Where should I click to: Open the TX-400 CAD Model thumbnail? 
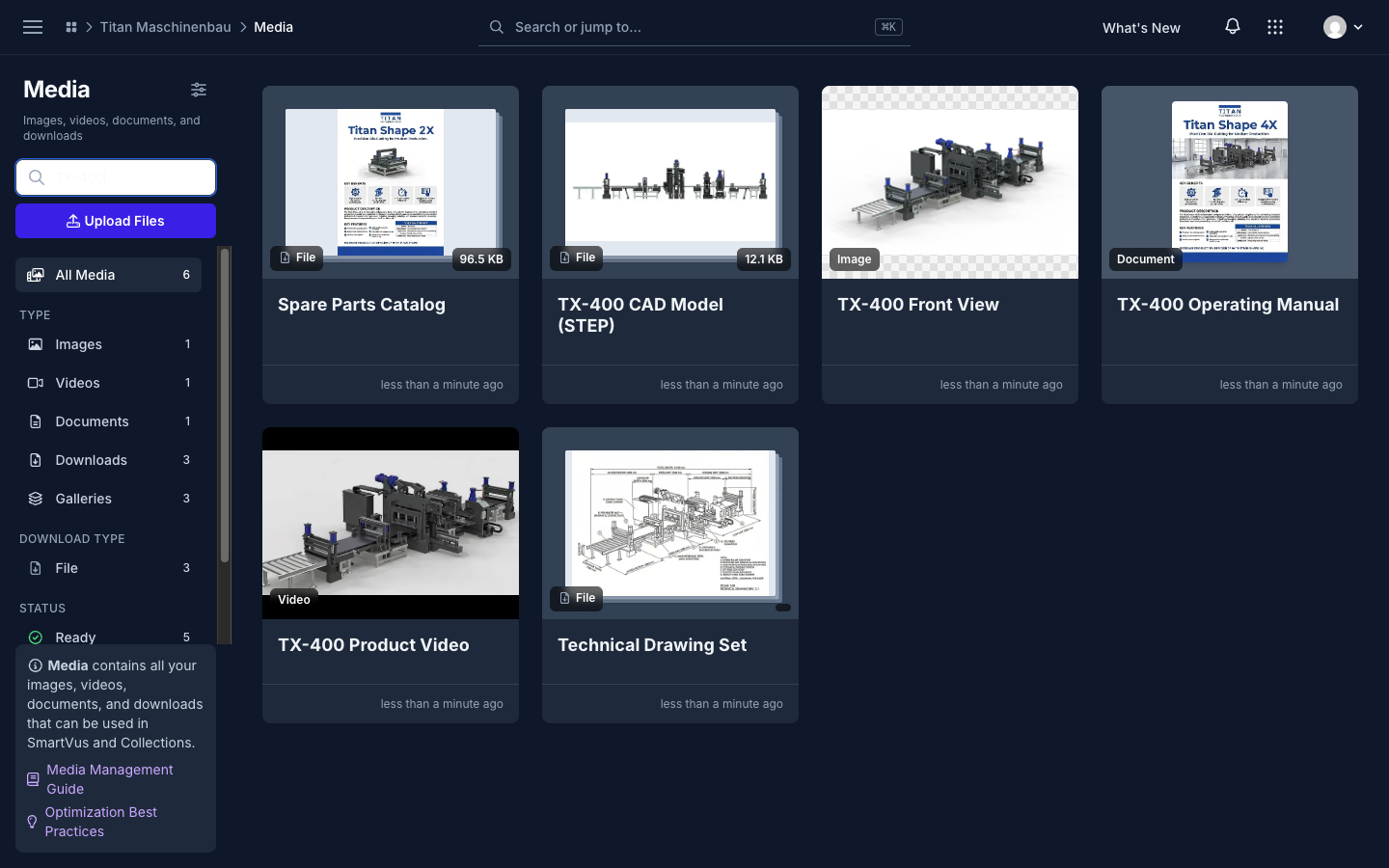pos(670,182)
